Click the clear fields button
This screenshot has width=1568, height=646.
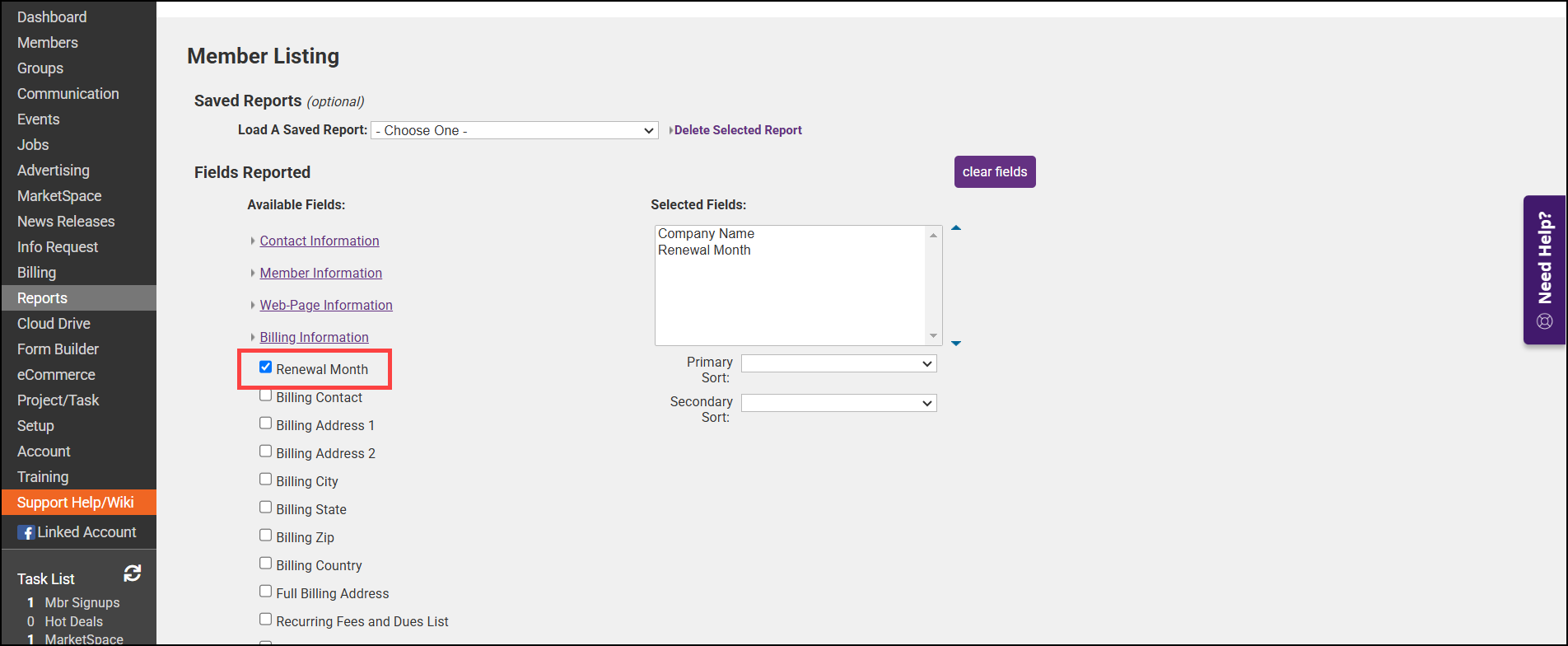click(995, 171)
